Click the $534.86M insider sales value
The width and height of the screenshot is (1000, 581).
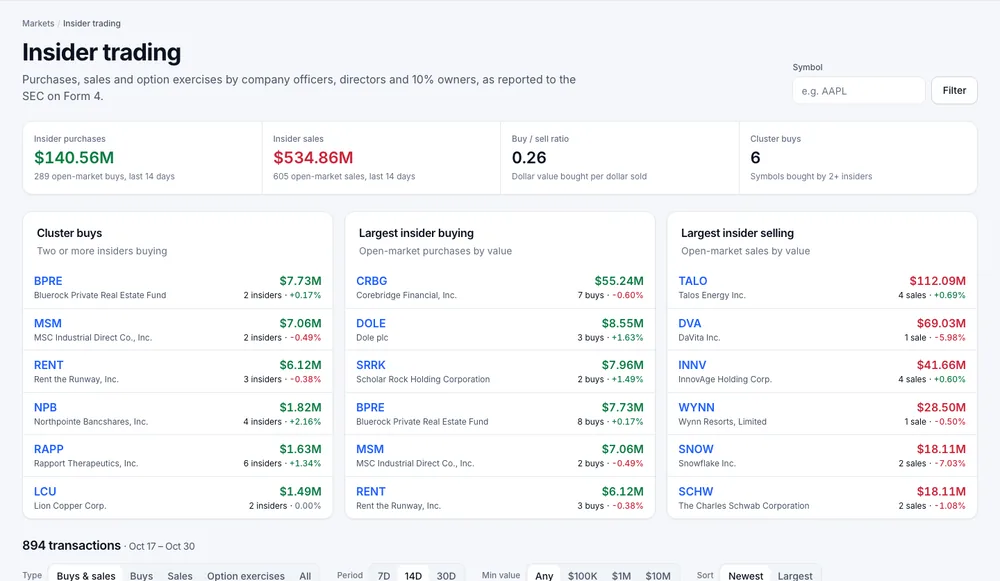pos(313,158)
